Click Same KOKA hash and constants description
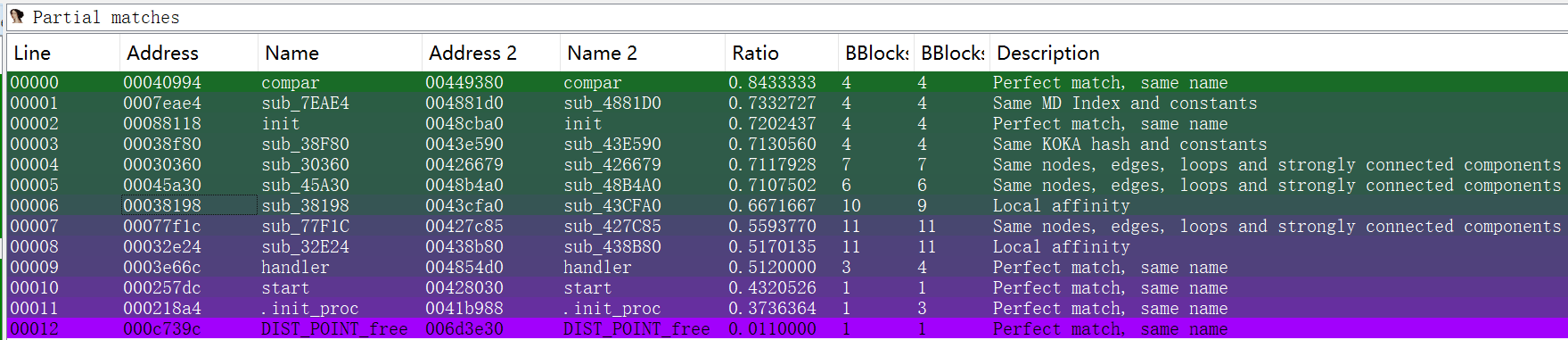1568x340 pixels. [1129, 145]
